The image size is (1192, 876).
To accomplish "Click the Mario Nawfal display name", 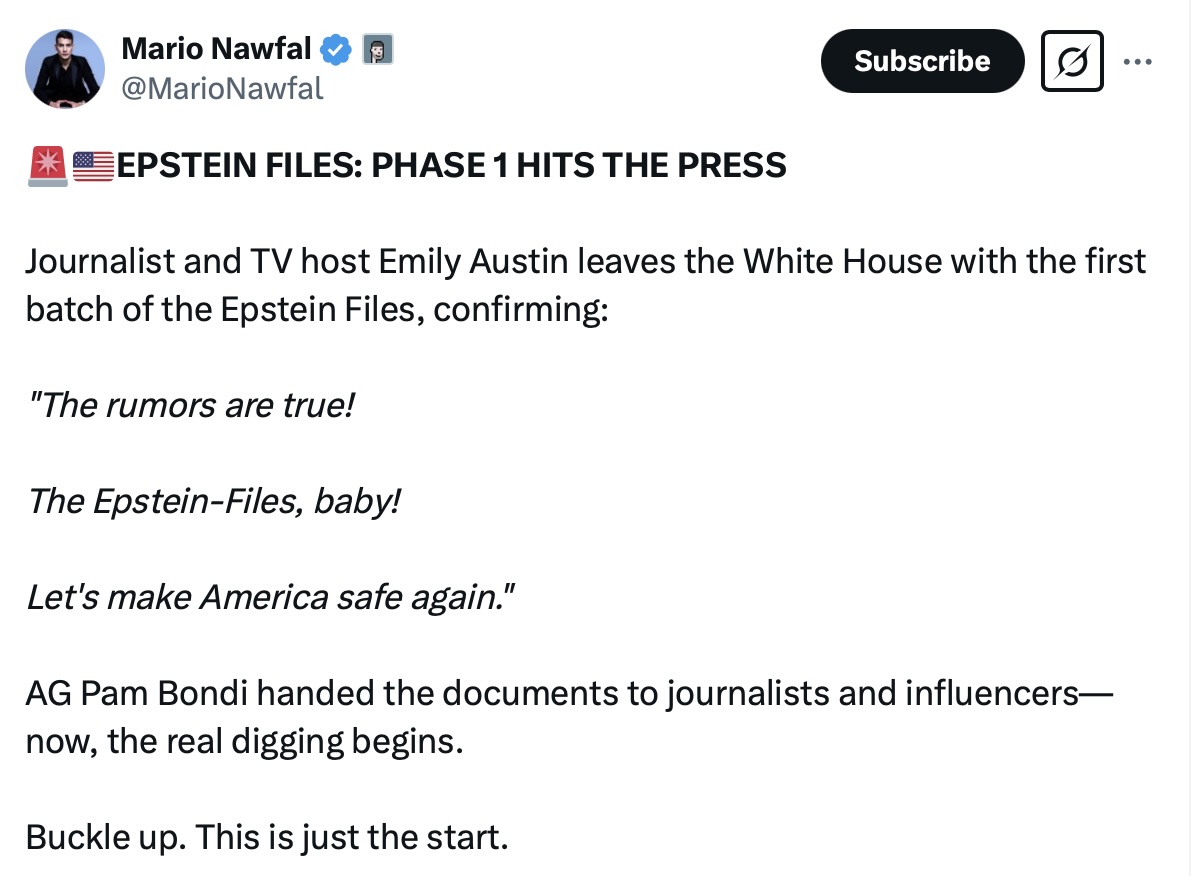I will click(x=216, y=47).
